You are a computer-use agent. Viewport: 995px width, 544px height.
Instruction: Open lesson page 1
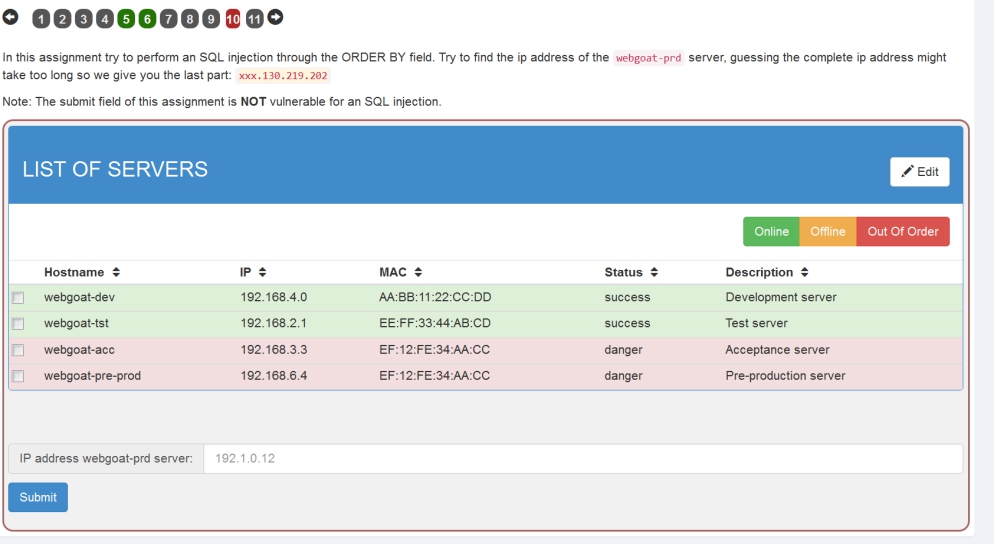click(x=41, y=19)
